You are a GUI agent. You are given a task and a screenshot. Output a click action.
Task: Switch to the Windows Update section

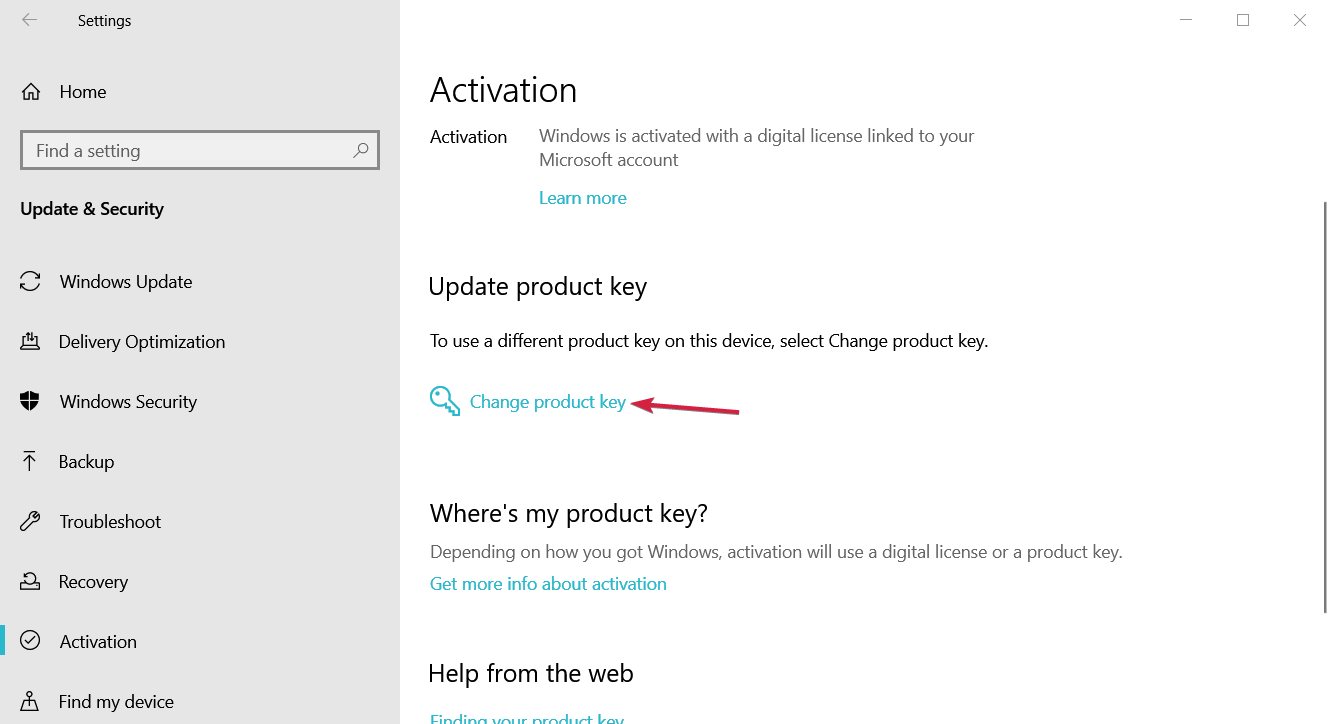tap(126, 281)
